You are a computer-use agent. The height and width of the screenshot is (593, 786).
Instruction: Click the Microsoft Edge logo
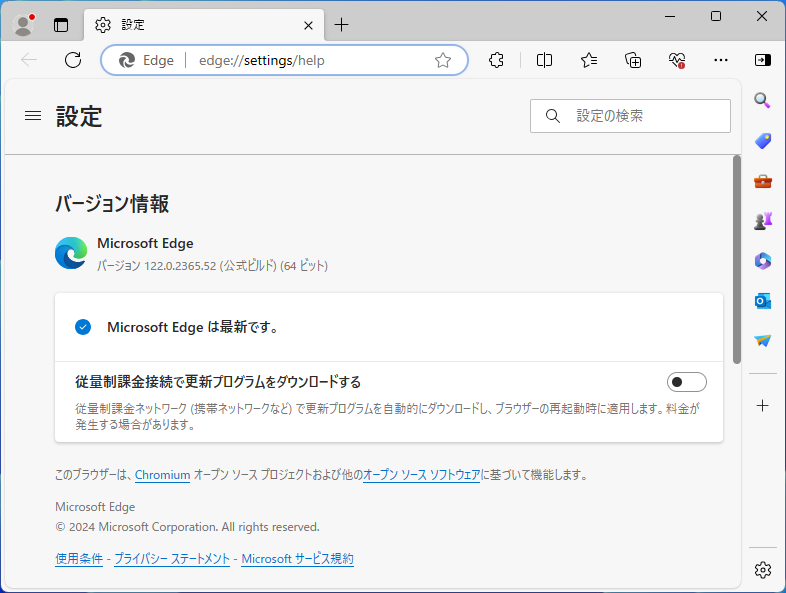coord(71,253)
